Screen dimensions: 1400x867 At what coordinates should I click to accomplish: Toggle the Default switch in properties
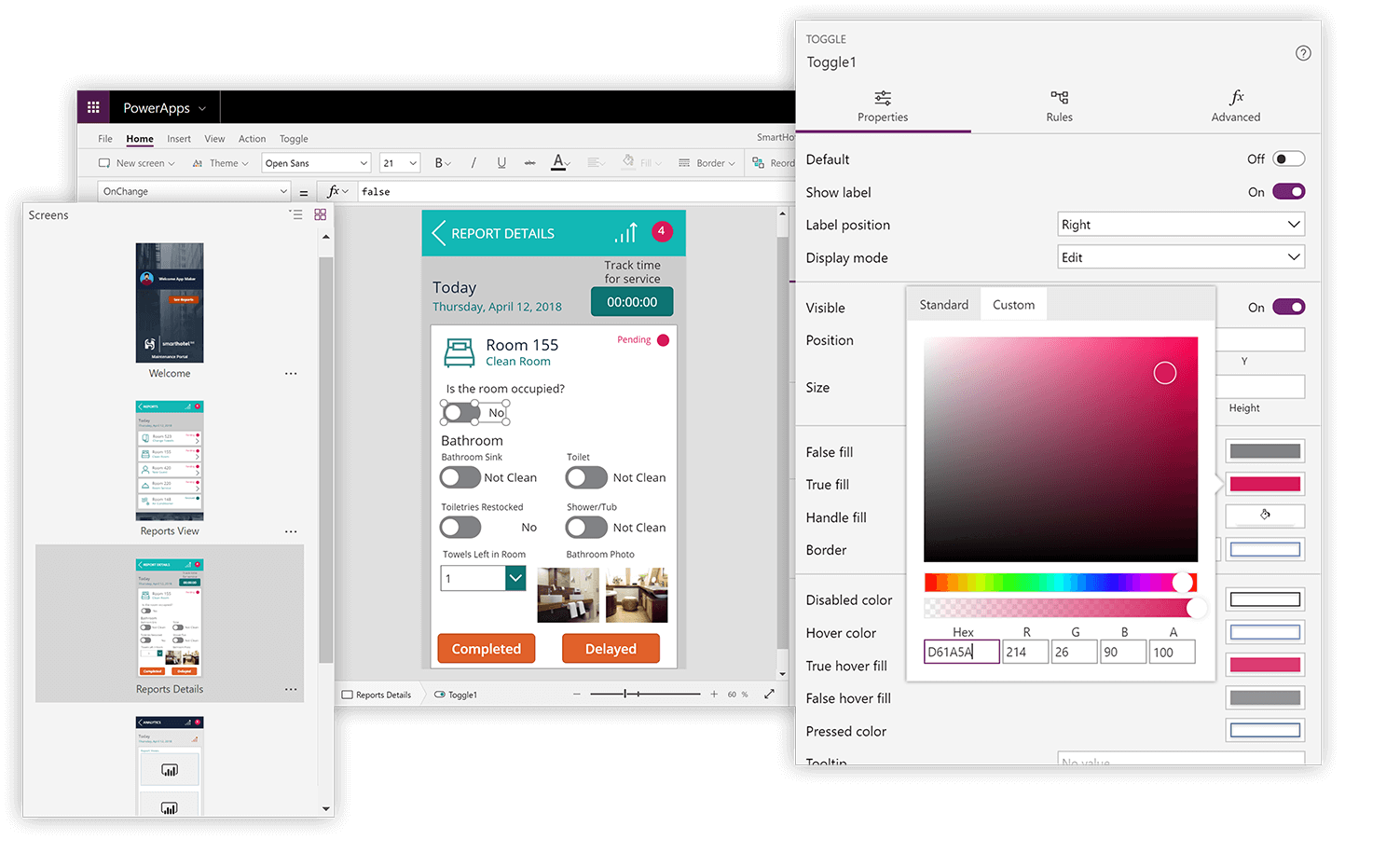[x=1288, y=159]
